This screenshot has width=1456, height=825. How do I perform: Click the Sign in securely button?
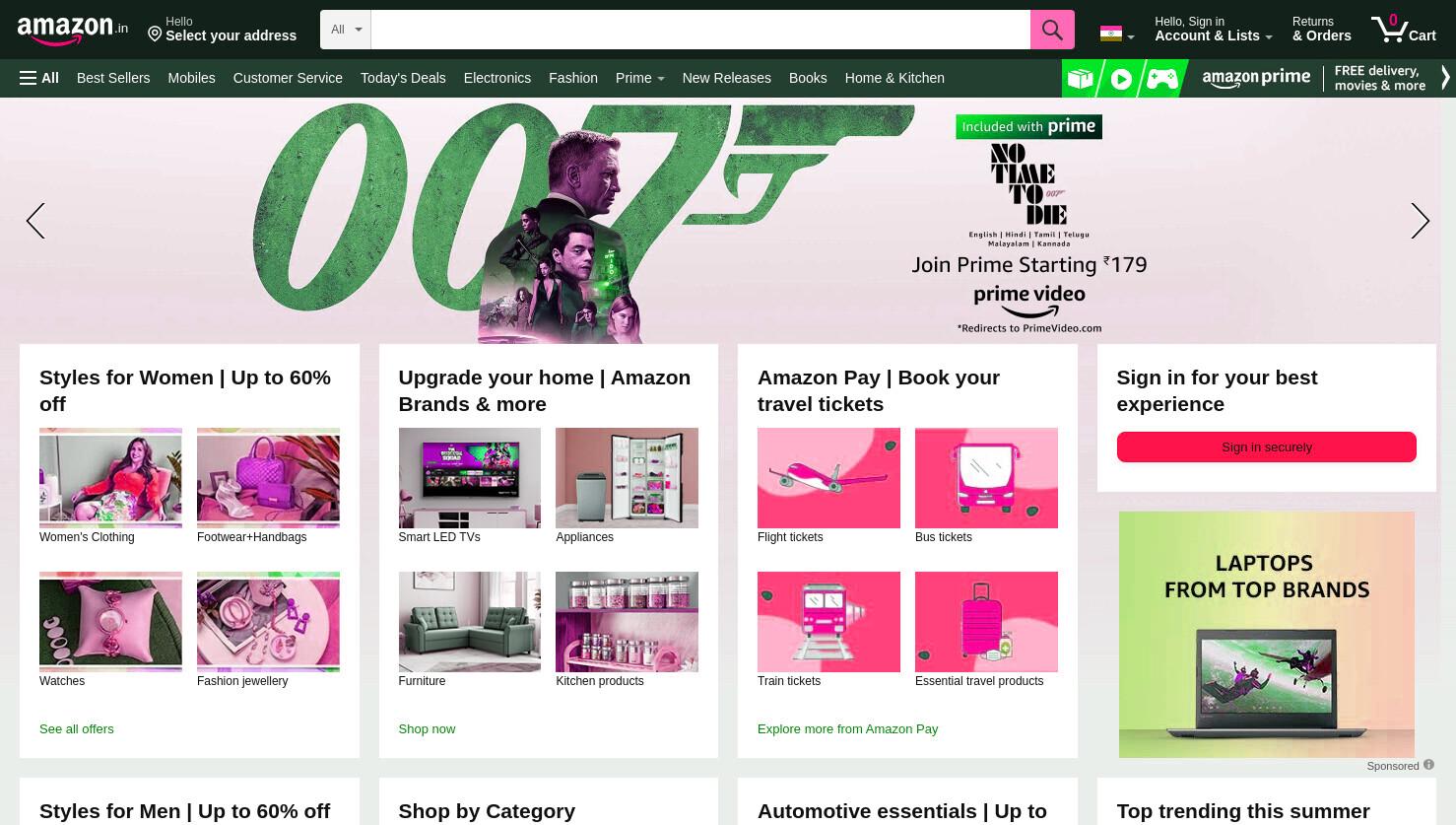[1266, 447]
